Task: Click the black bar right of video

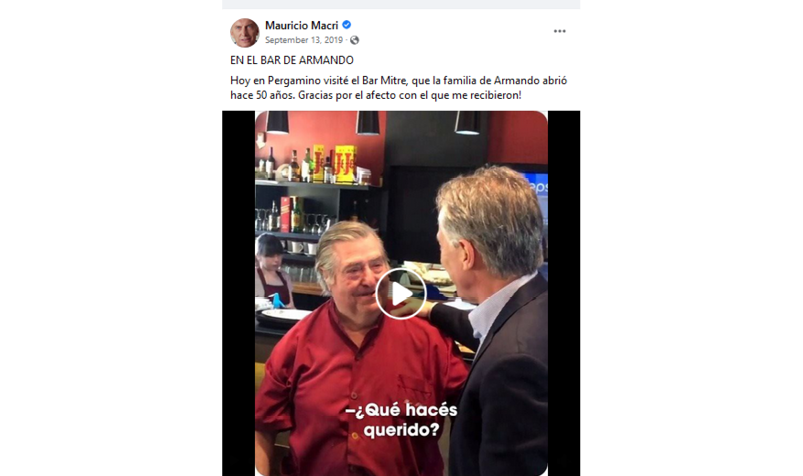Action: pyautogui.click(x=564, y=293)
